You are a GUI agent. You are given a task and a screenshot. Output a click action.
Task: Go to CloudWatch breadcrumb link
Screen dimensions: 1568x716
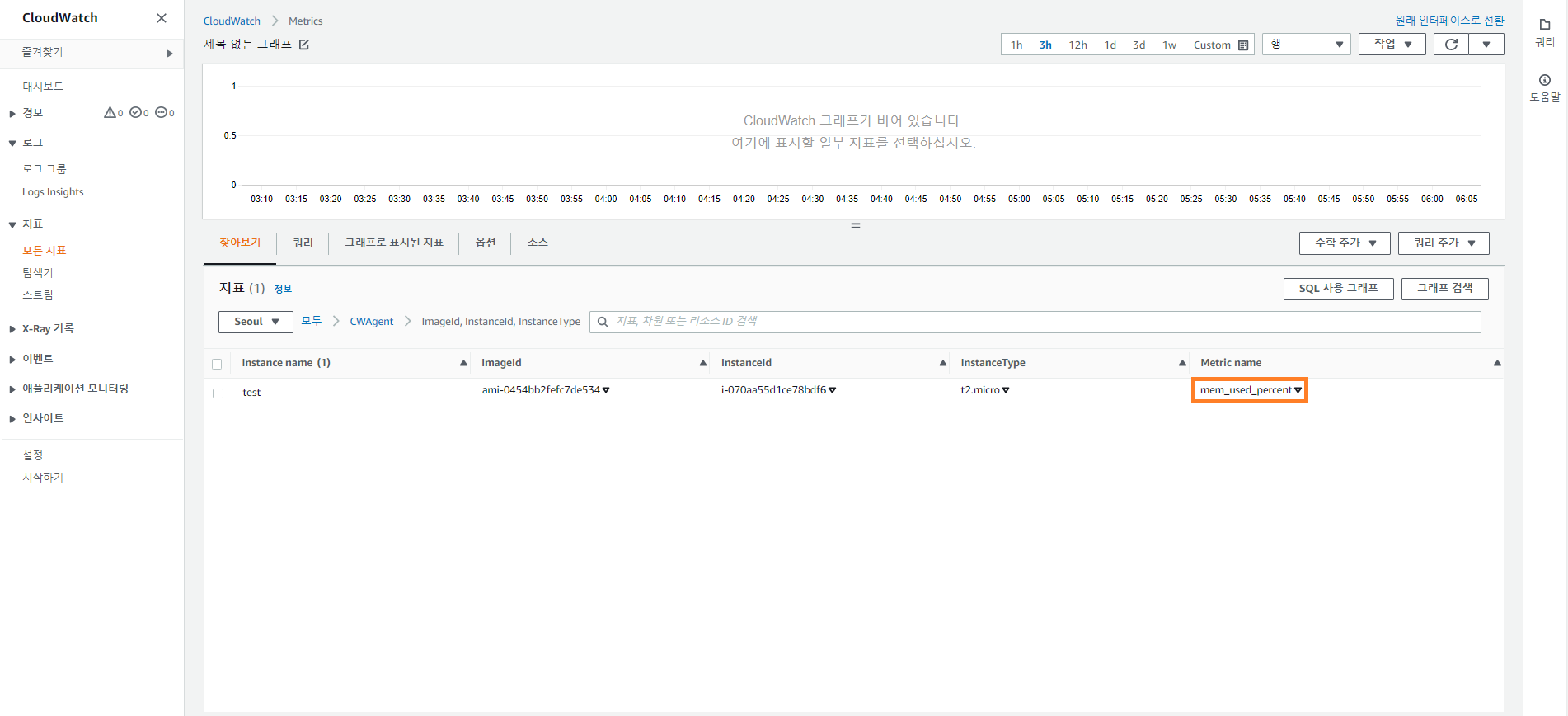(232, 21)
